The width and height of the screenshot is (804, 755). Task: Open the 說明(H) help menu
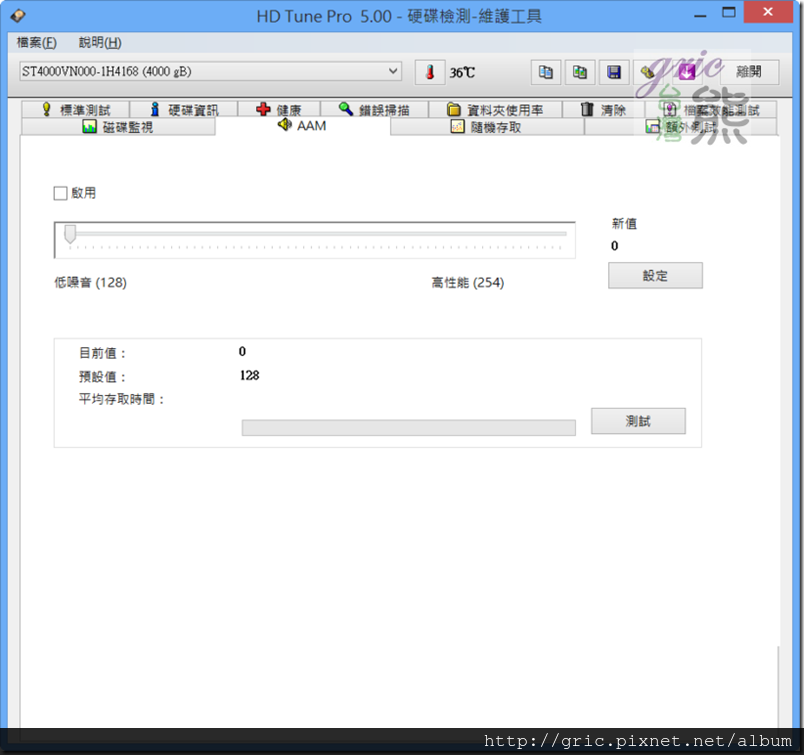100,43
